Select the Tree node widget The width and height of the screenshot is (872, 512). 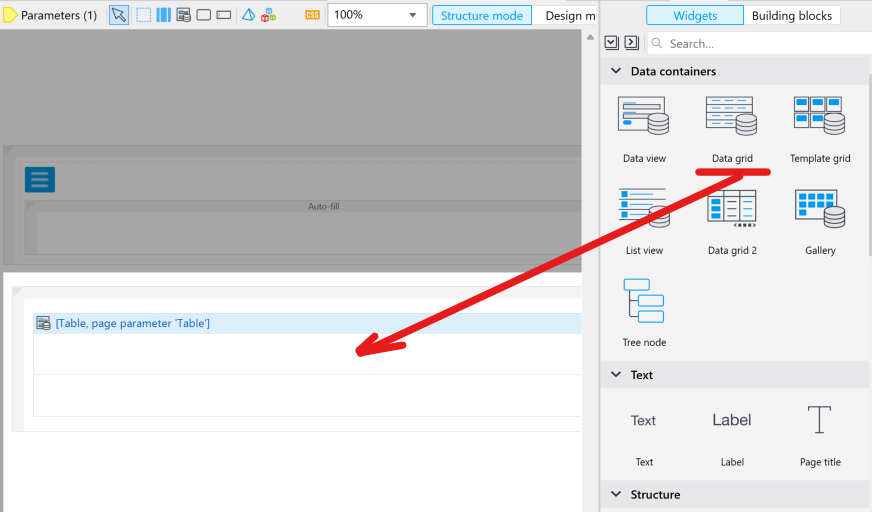(644, 302)
